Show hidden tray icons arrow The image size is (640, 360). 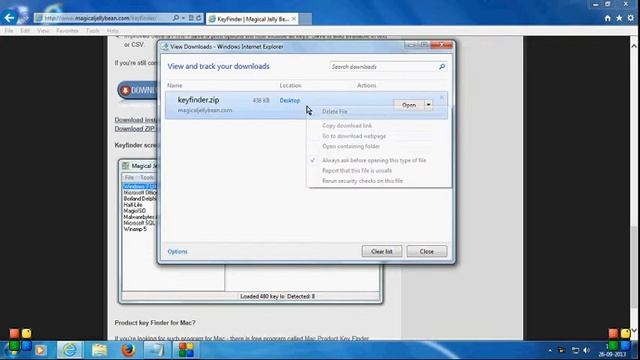pos(550,350)
